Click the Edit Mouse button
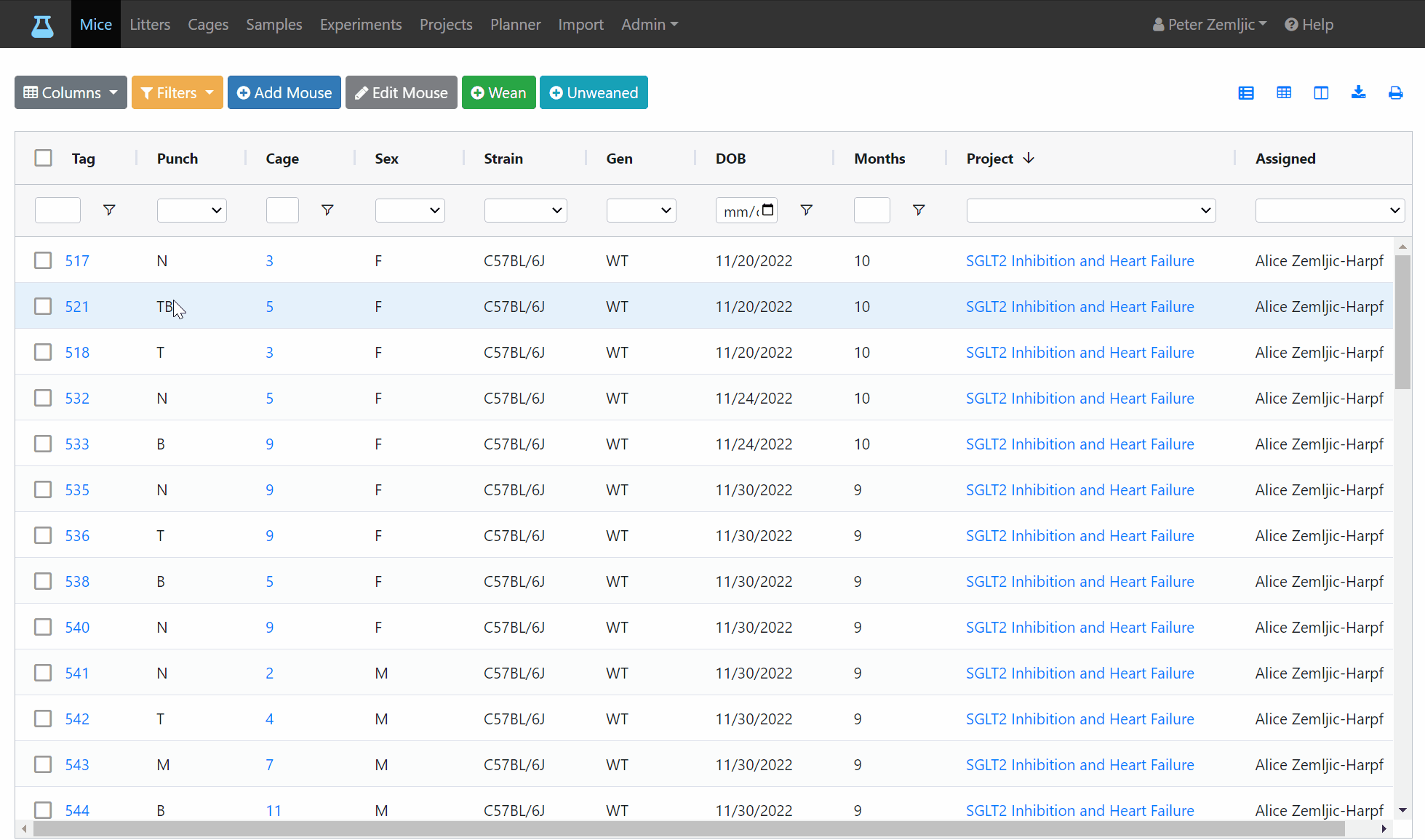 [x=402, y=93]
